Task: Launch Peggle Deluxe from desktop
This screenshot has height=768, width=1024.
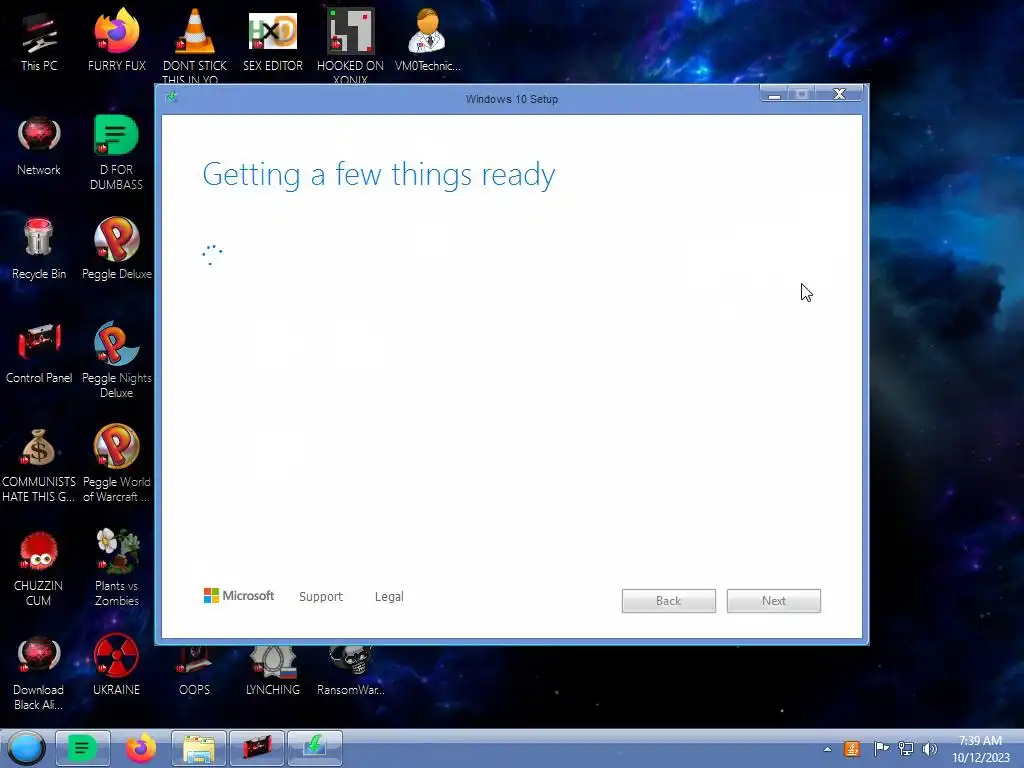Action: 116,249
